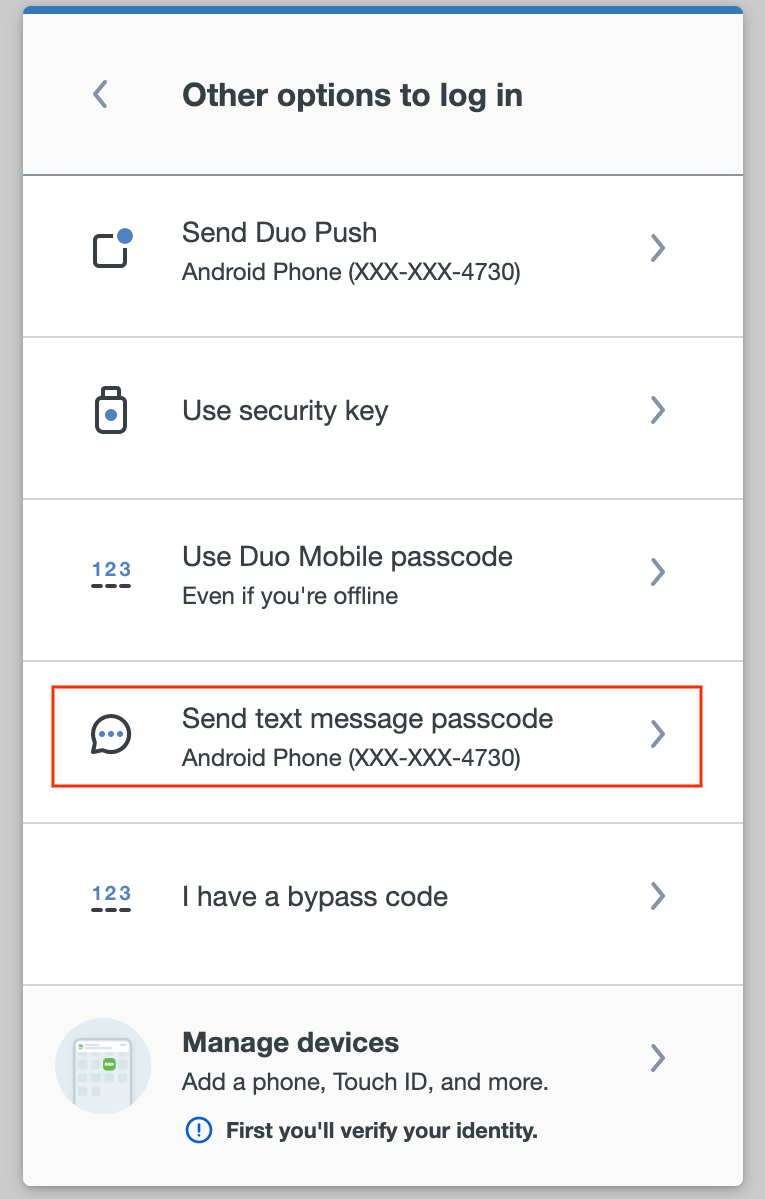The height and width of the screenshot is (1199, 765).
Task: Click the identity verification info icon
Action: click(198, 1129)
